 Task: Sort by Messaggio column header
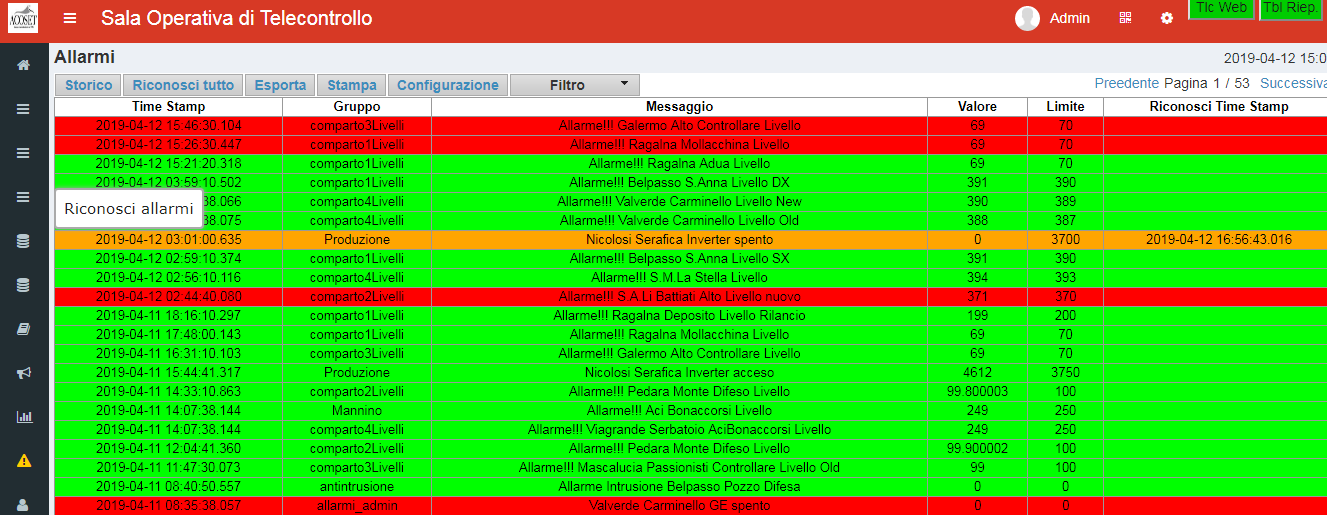click(x=679, y=107)
